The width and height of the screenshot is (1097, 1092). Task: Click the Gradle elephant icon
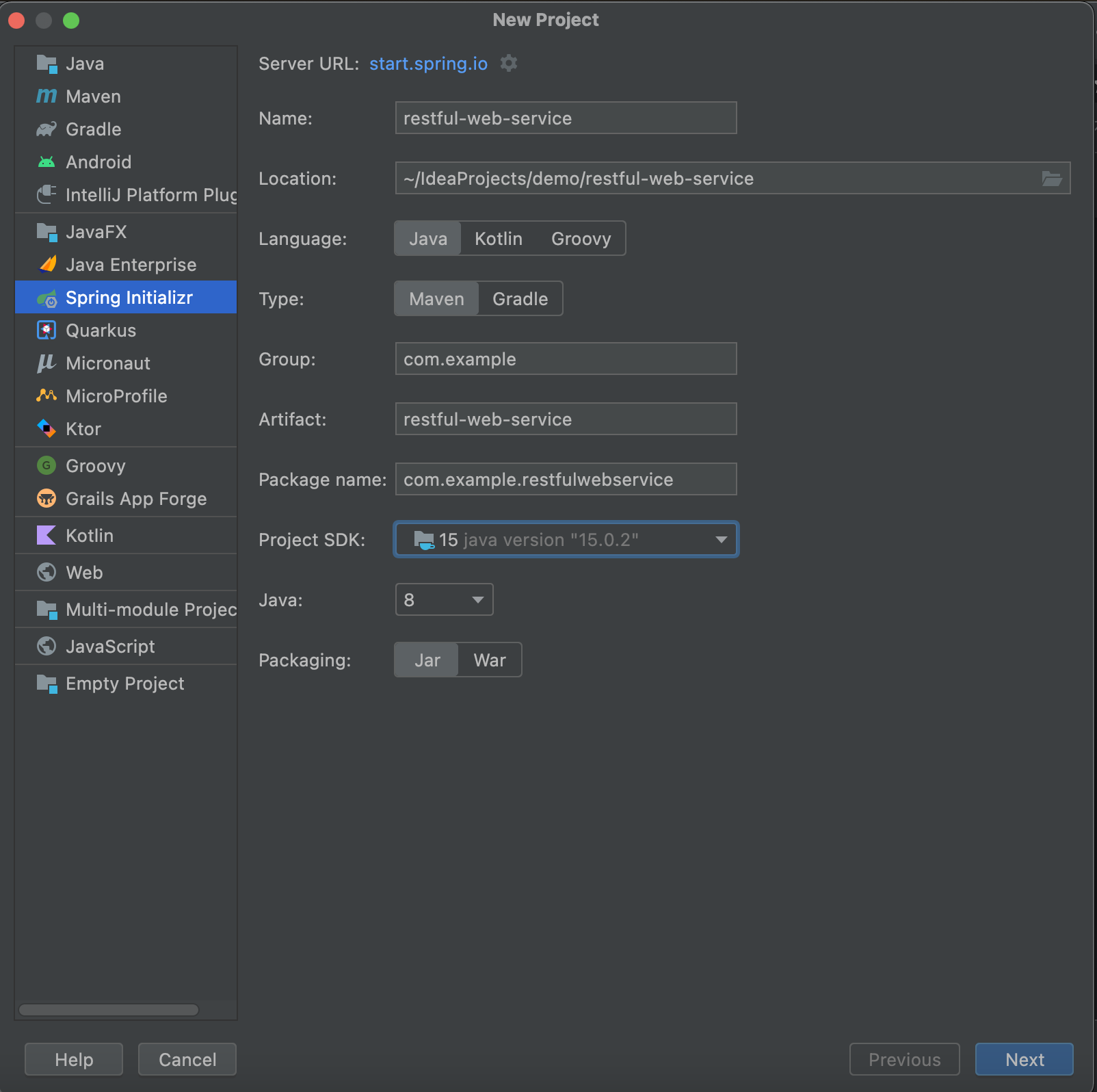click(x=47, y=129)
